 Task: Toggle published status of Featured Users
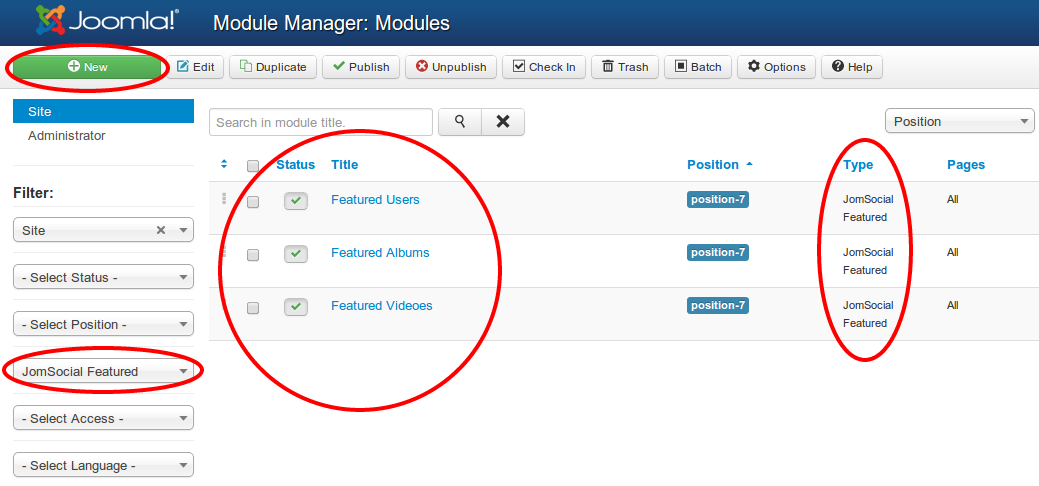(296, 201)
